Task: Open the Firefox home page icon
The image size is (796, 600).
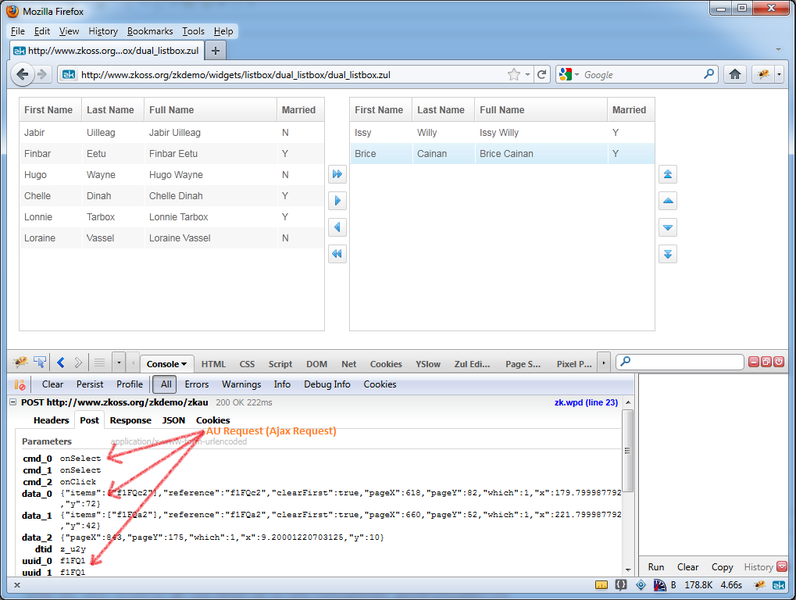Action: tap(735, 75)
